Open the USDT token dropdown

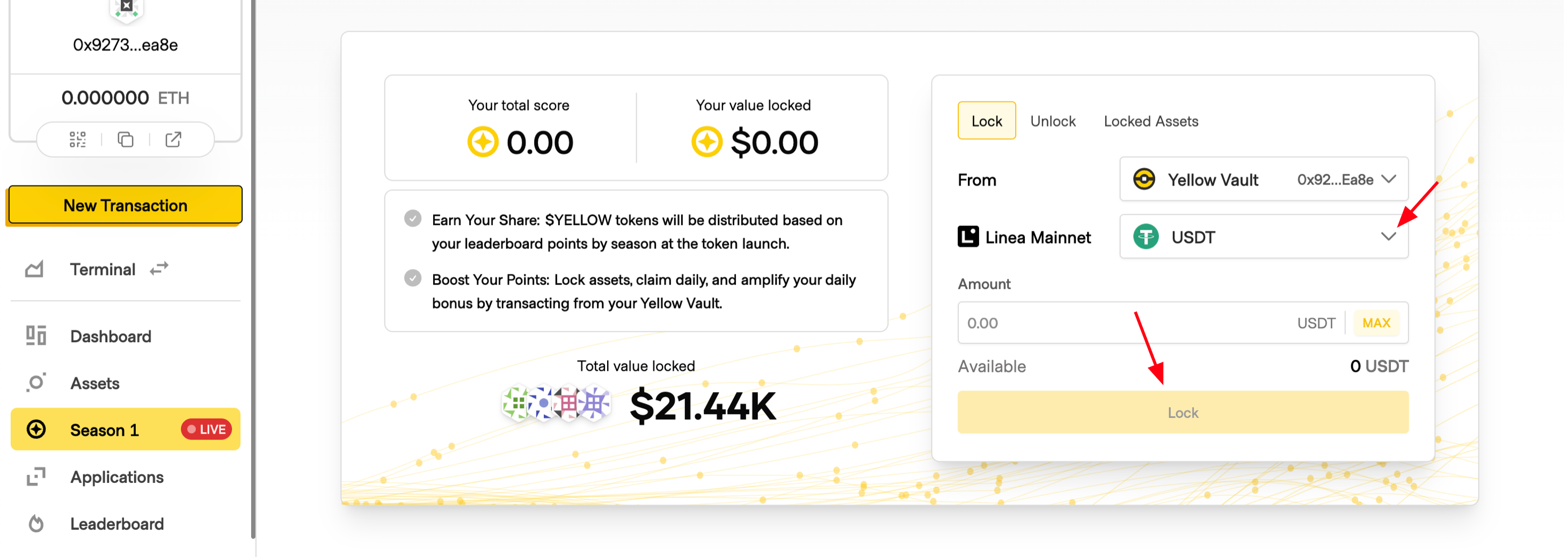click(x=1264, y=236)
